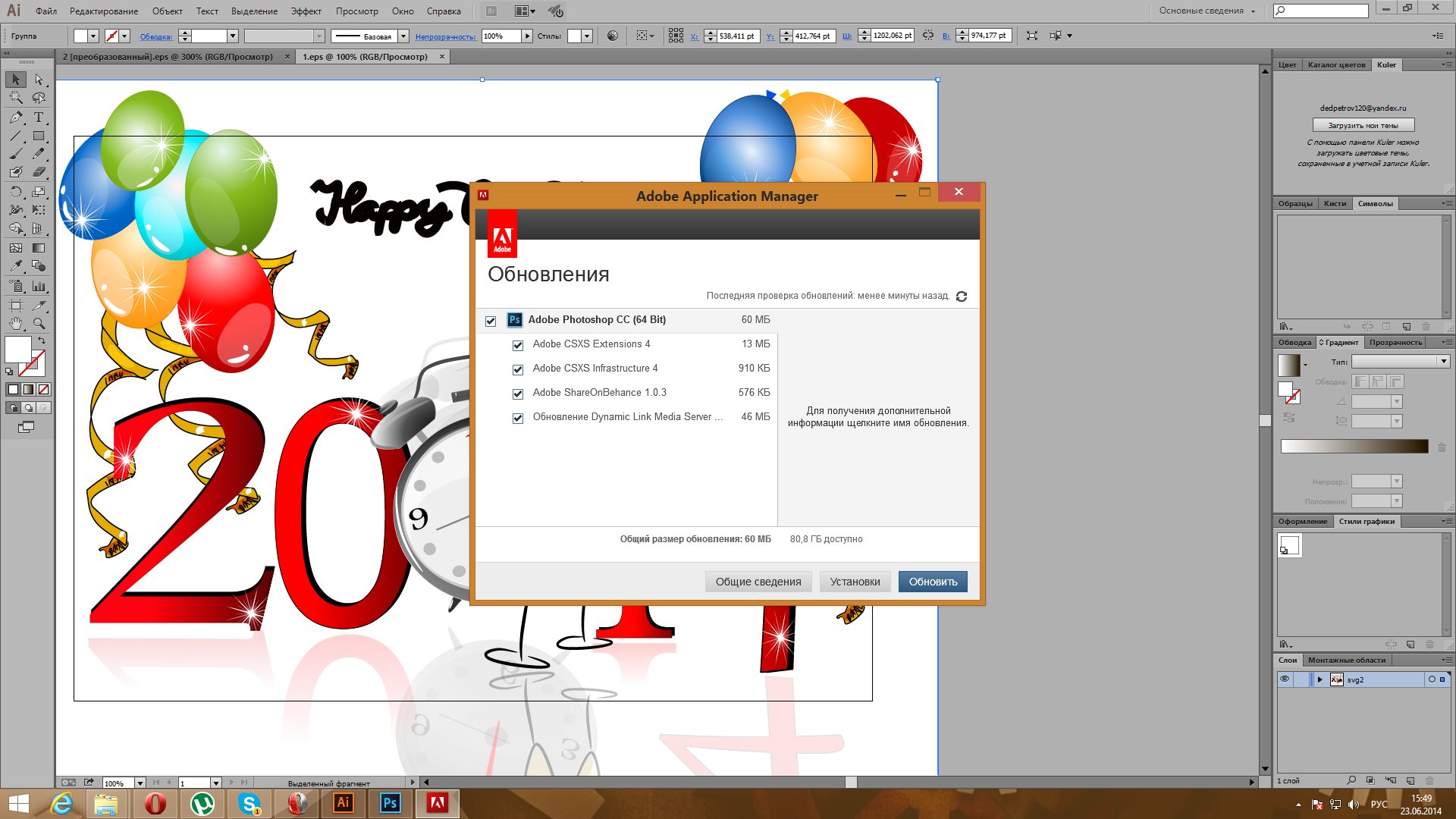Screen dimensions: 1456x819
Task: Select the Eyedropper tool
Action: pos(16,266)
